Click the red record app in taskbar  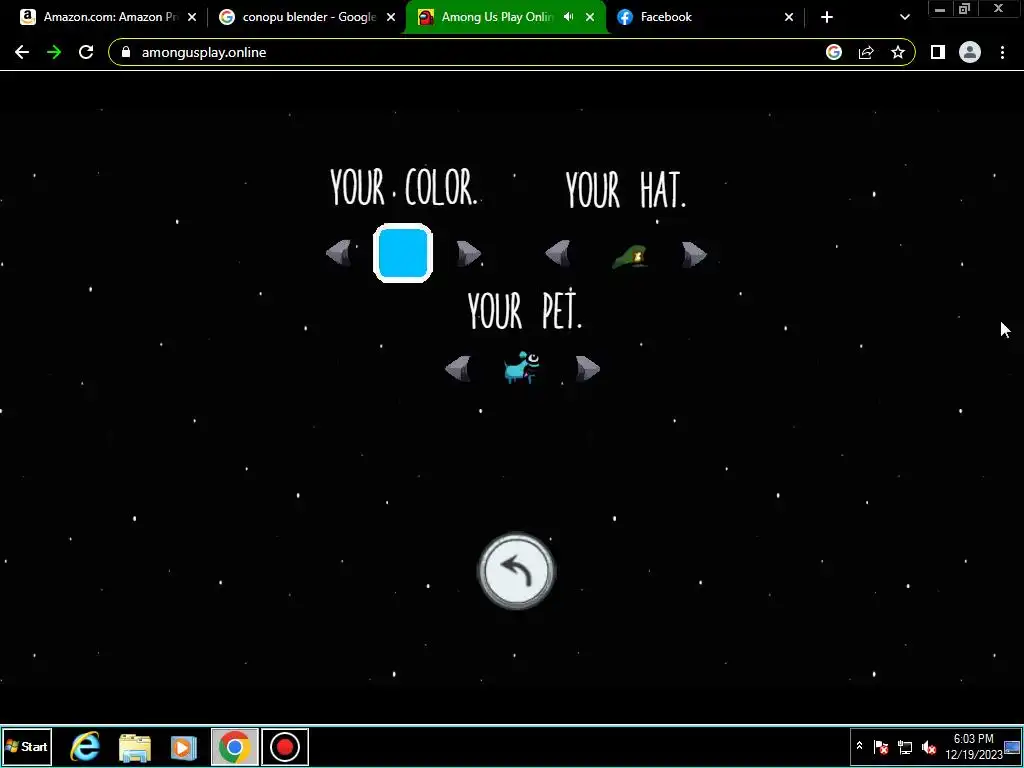tap(285, 746)
